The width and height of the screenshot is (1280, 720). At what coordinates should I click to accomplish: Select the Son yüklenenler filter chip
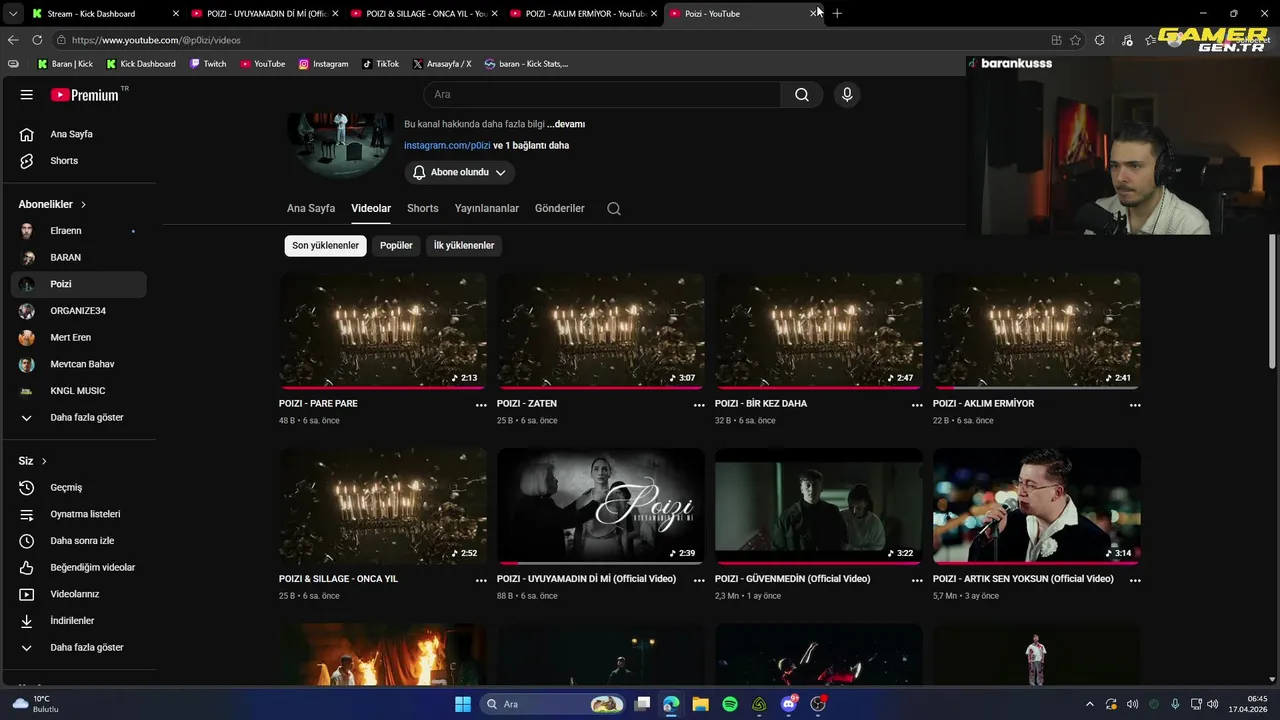point(325,246)
